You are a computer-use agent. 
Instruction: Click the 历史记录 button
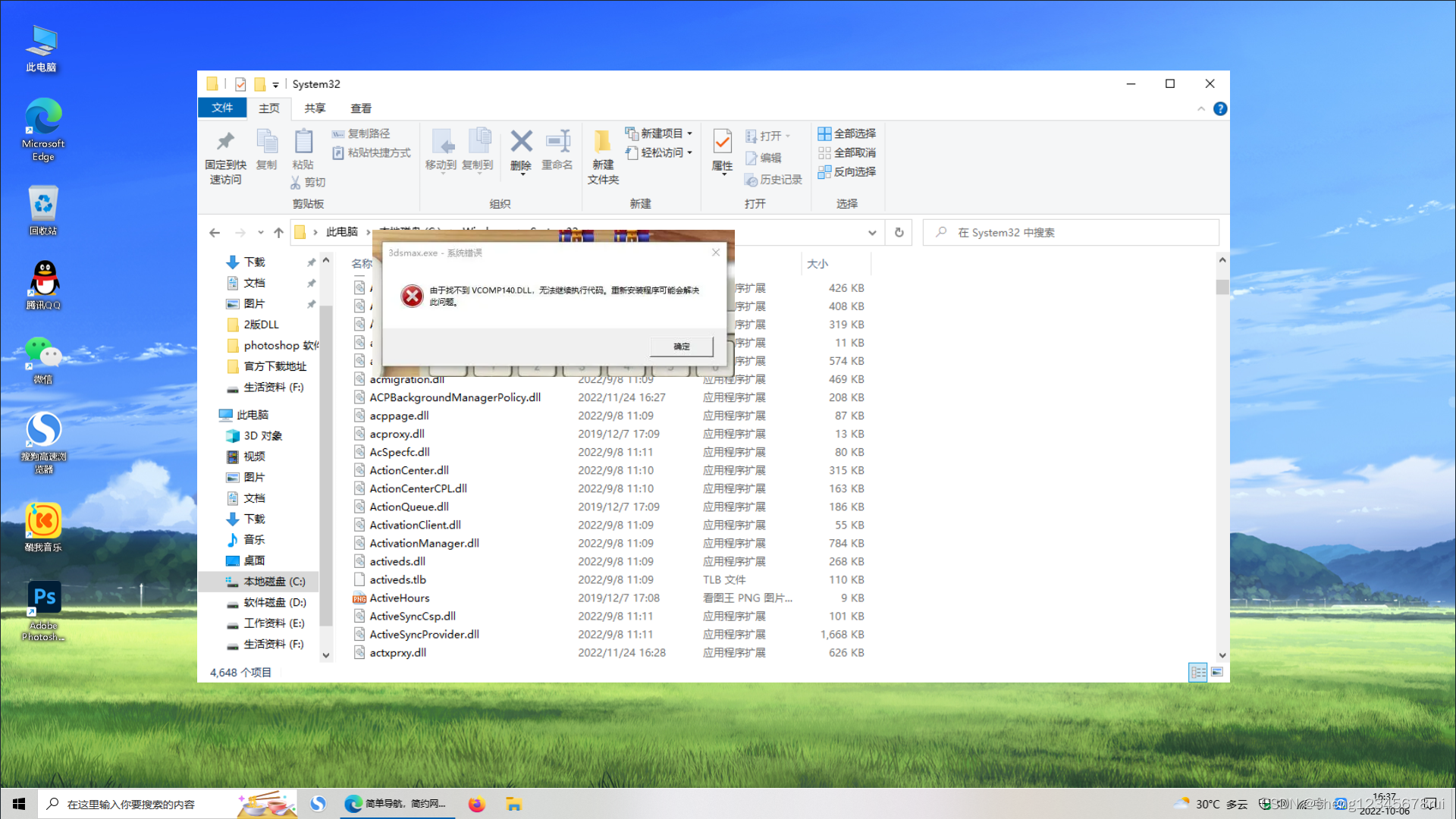[x=773, y=180]
